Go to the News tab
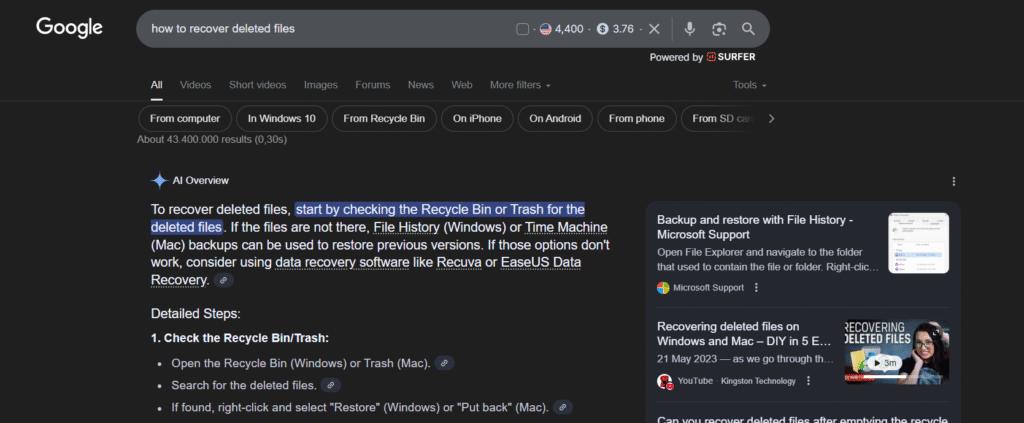 click(x=421, y=85)
